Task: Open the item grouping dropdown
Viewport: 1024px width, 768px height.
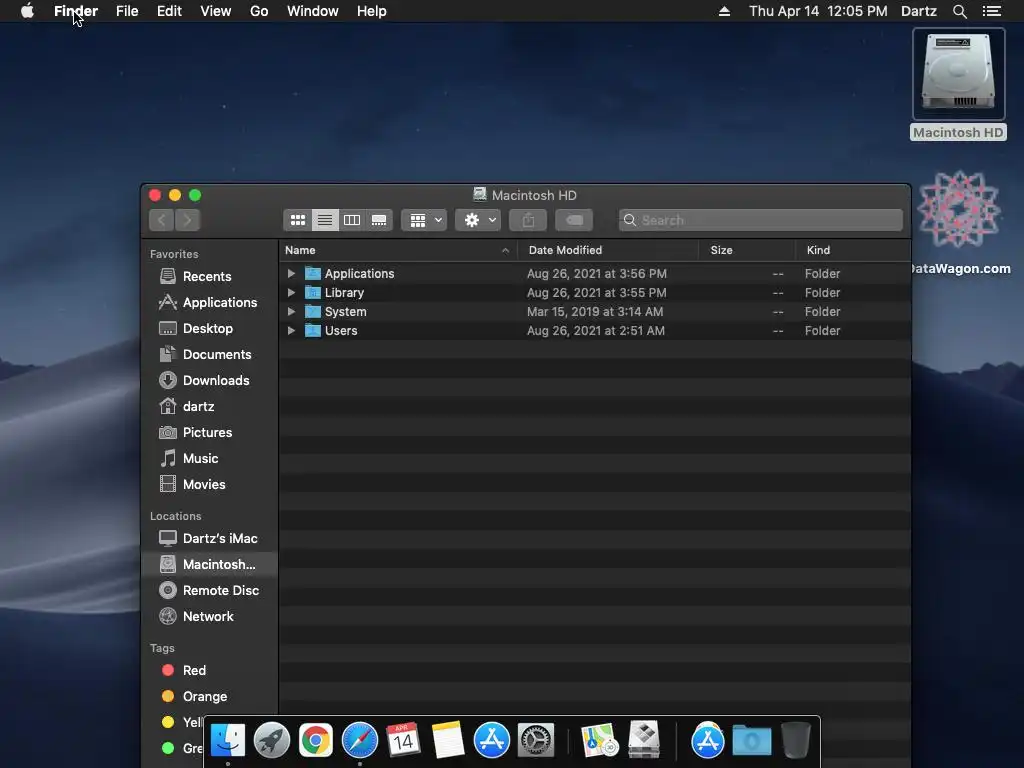Action: [x=424, y=220]
